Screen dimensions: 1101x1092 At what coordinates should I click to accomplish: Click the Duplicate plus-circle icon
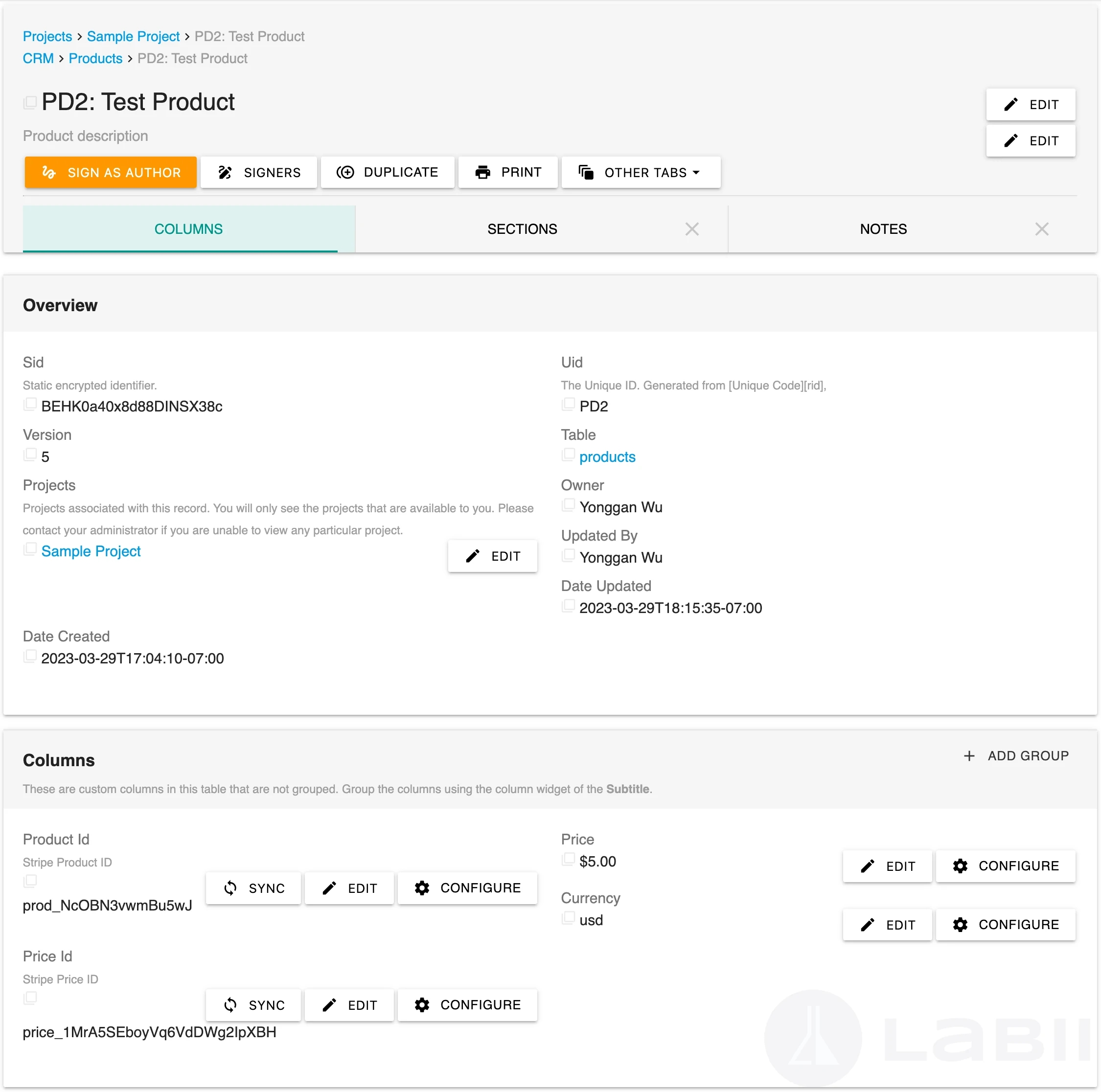[x=345, y=172]
